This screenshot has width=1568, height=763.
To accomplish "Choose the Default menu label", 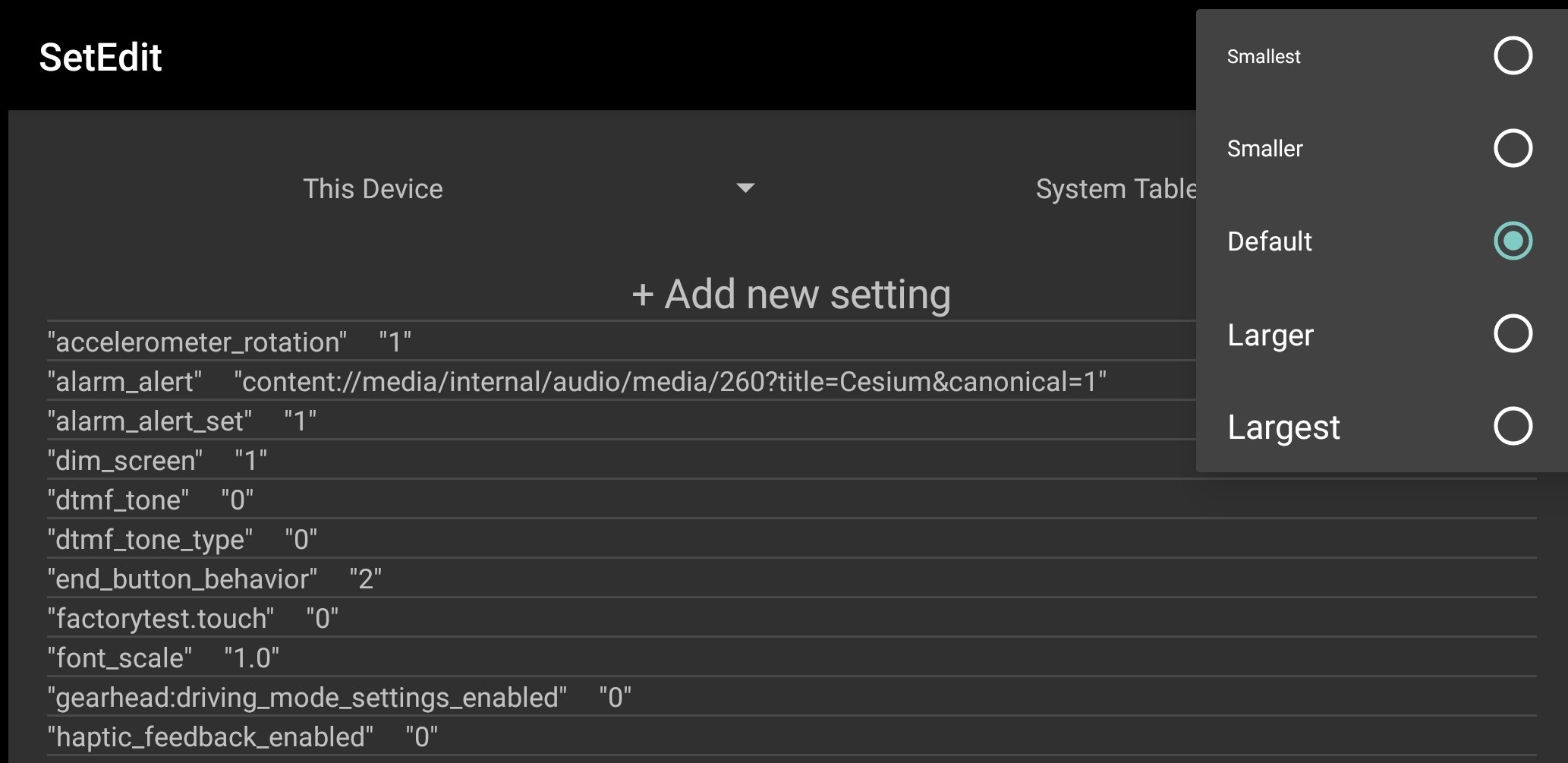I will point(1270,241).
